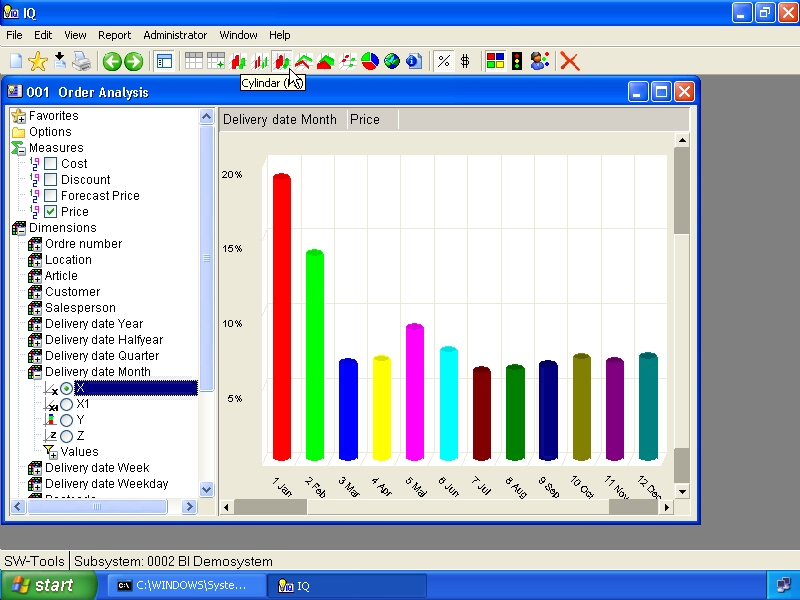The width and height of the screenshot is (800, 600).
Task: Select the X1 axis radio button
Action: coord(66,404)
